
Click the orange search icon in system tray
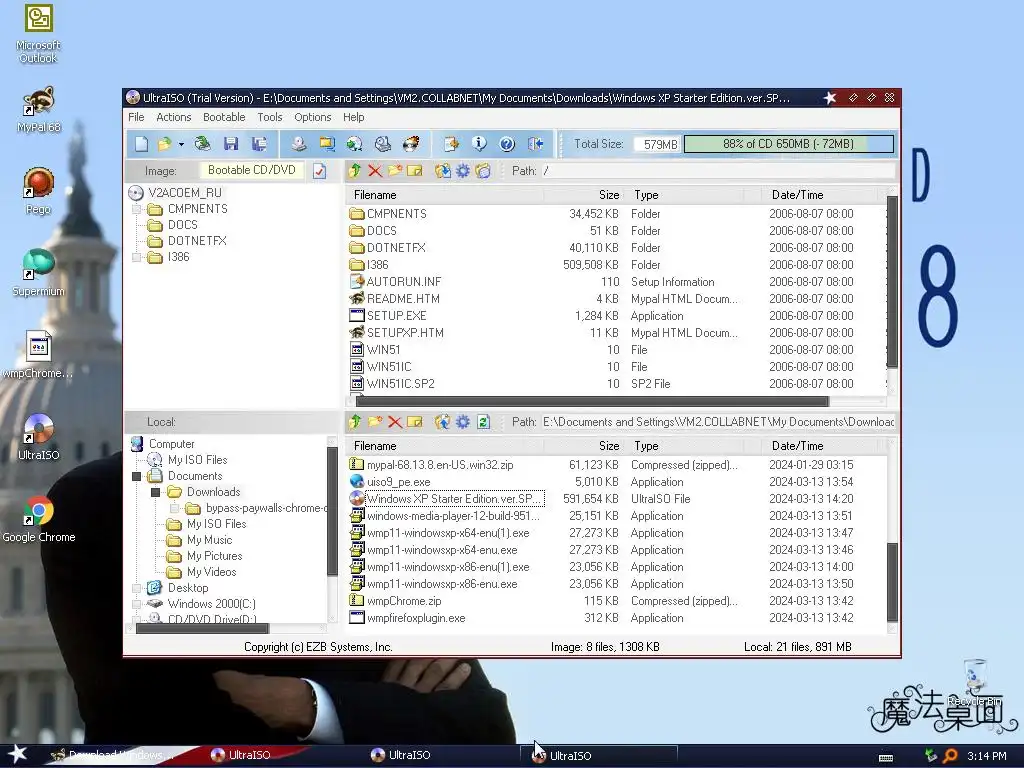(x=950, y=756)
